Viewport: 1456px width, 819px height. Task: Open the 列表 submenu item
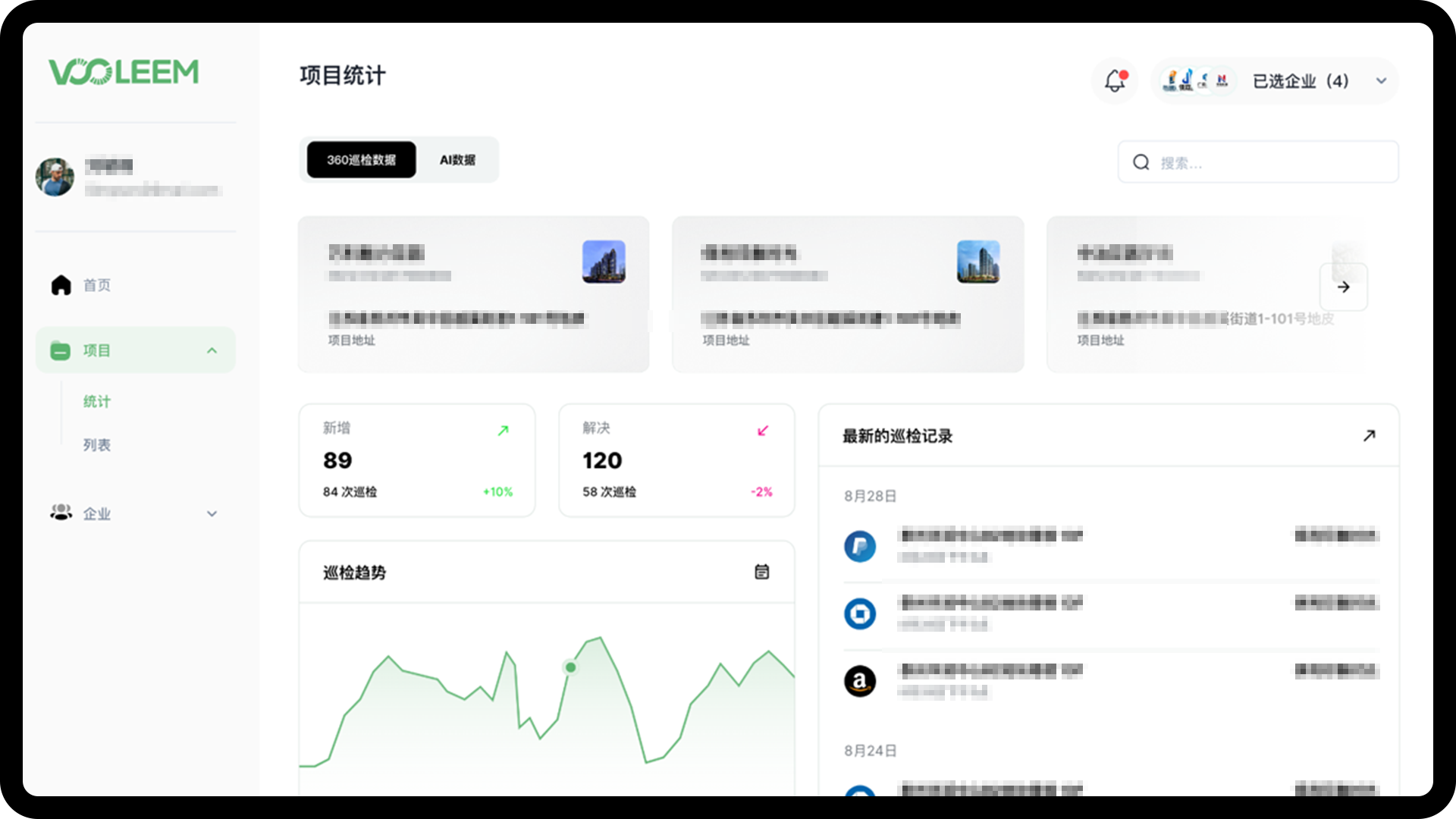[x=97, y=445]
